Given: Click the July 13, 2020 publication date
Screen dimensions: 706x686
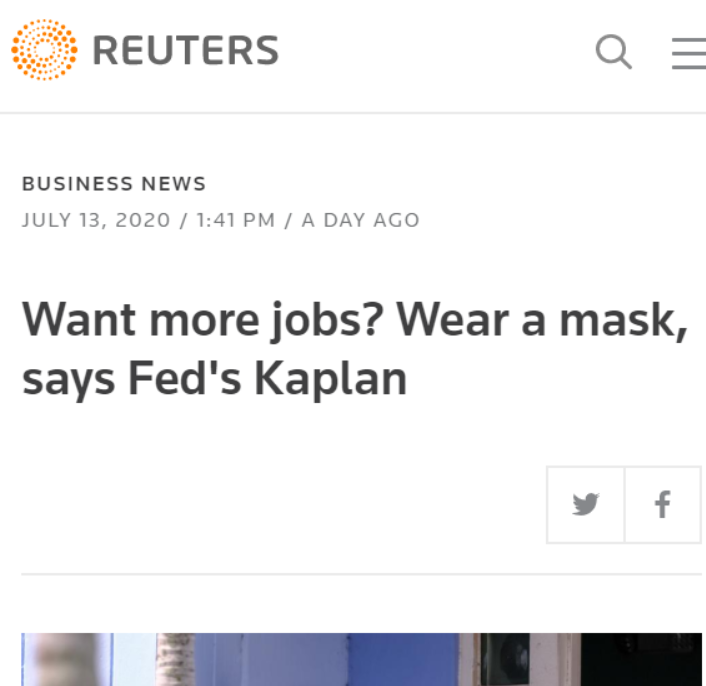Looking at the screenshot, I should (x=96, y=220).
